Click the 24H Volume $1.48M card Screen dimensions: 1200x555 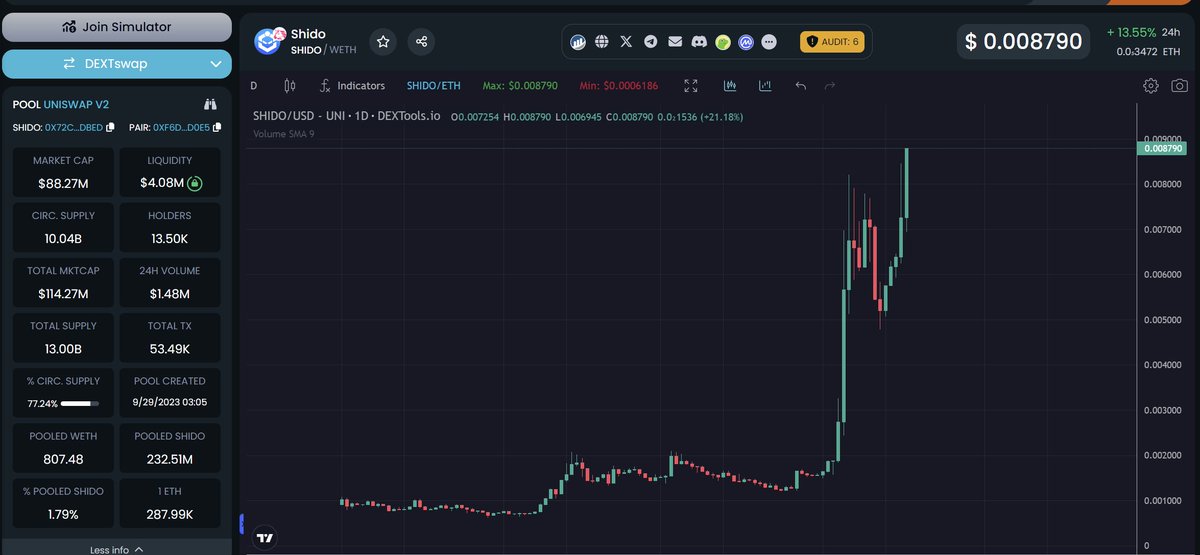[169, 282]
